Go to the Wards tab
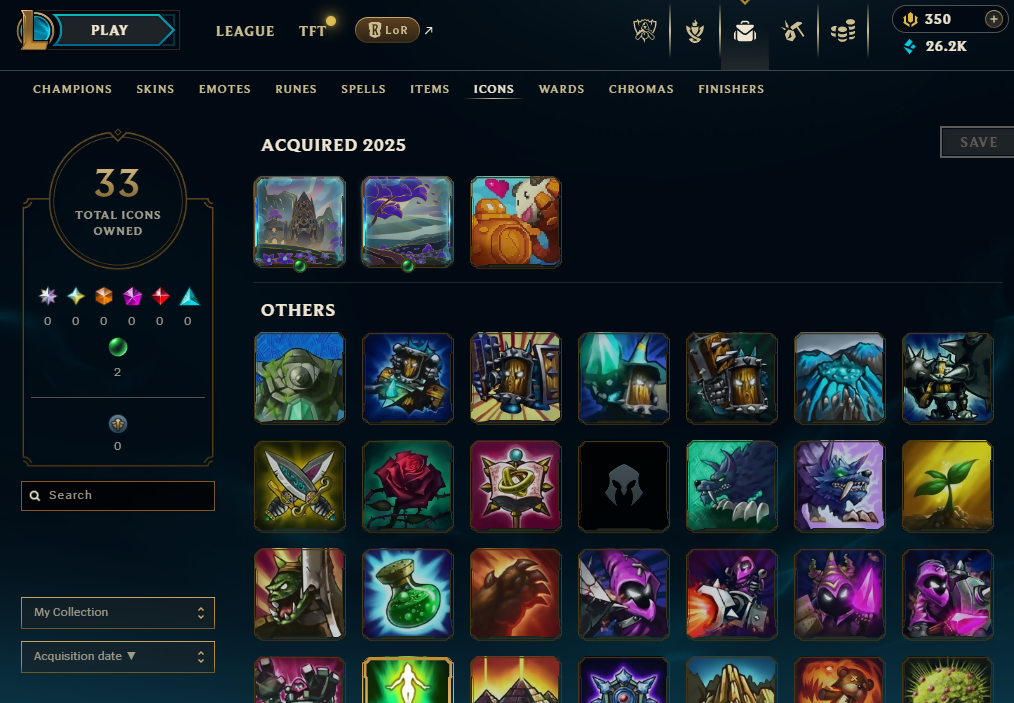Viewport: 1014px width, 703px height. tap(561, 89)
